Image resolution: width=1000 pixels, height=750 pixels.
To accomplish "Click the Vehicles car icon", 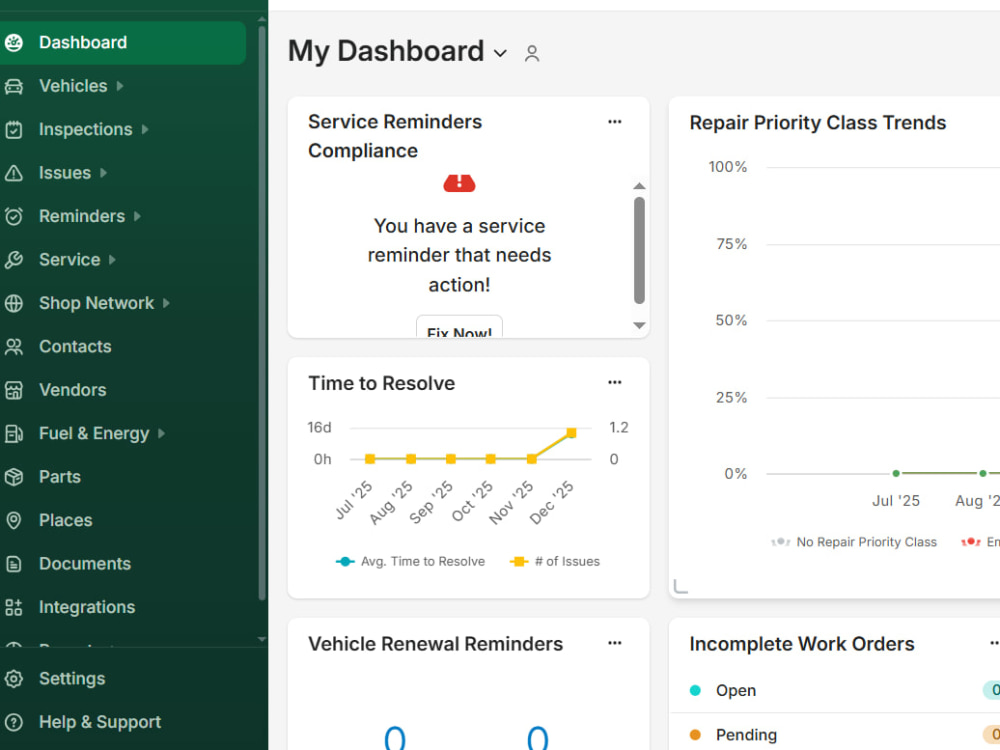I will coord(13,86).
